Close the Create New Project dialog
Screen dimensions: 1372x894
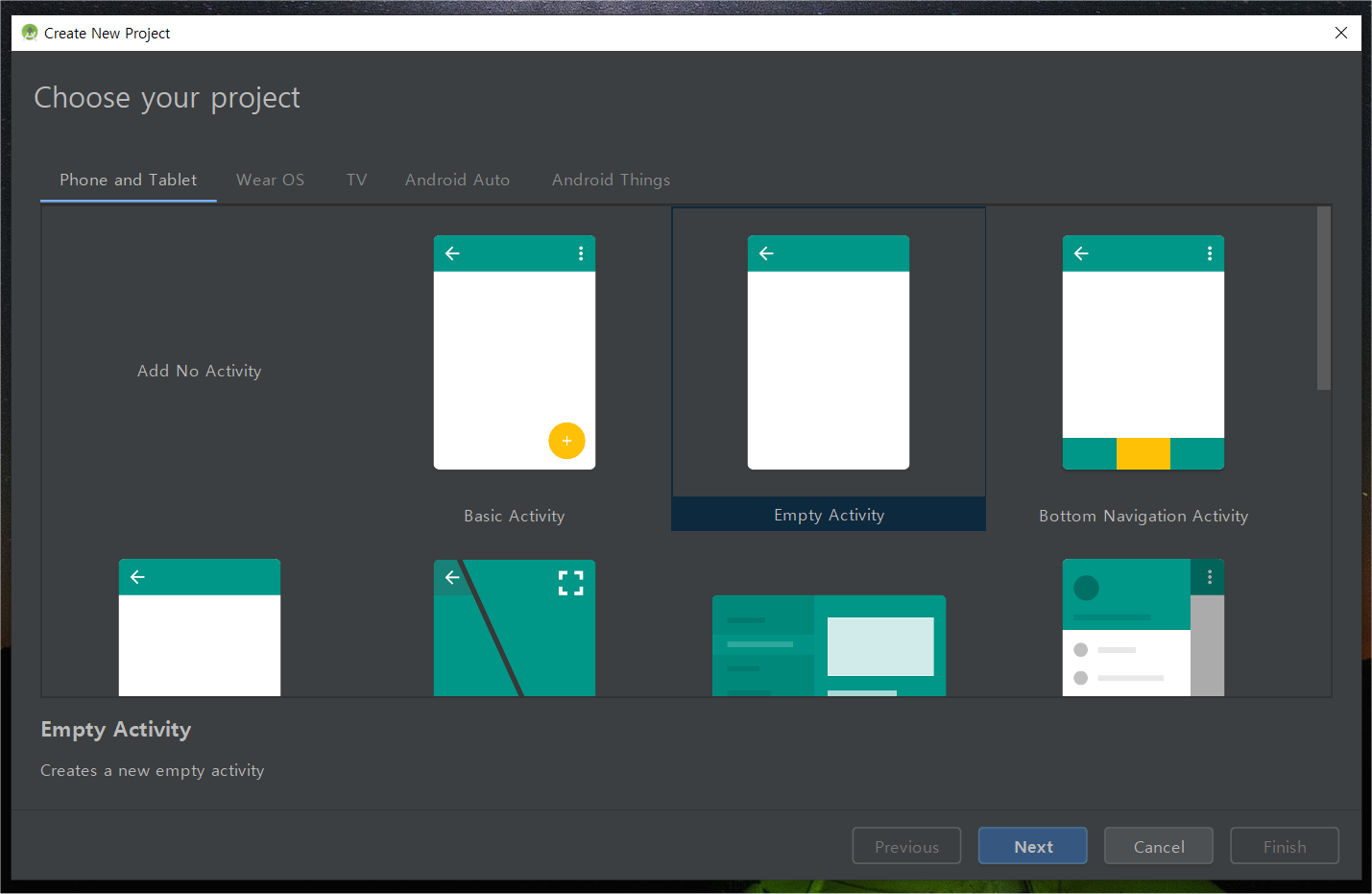click(x=1341, y=33)
